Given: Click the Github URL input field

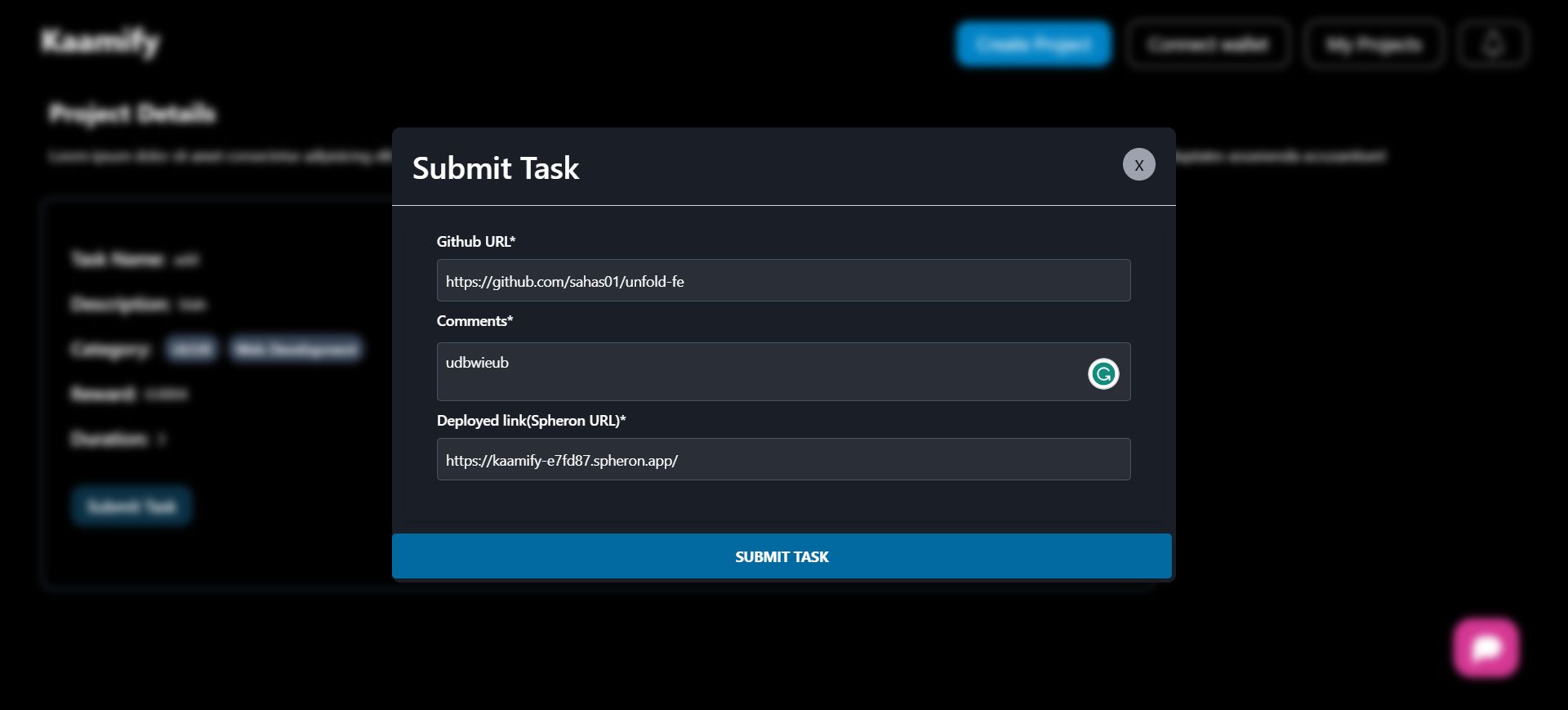Looking at the screenshot, I should [783, 280].
